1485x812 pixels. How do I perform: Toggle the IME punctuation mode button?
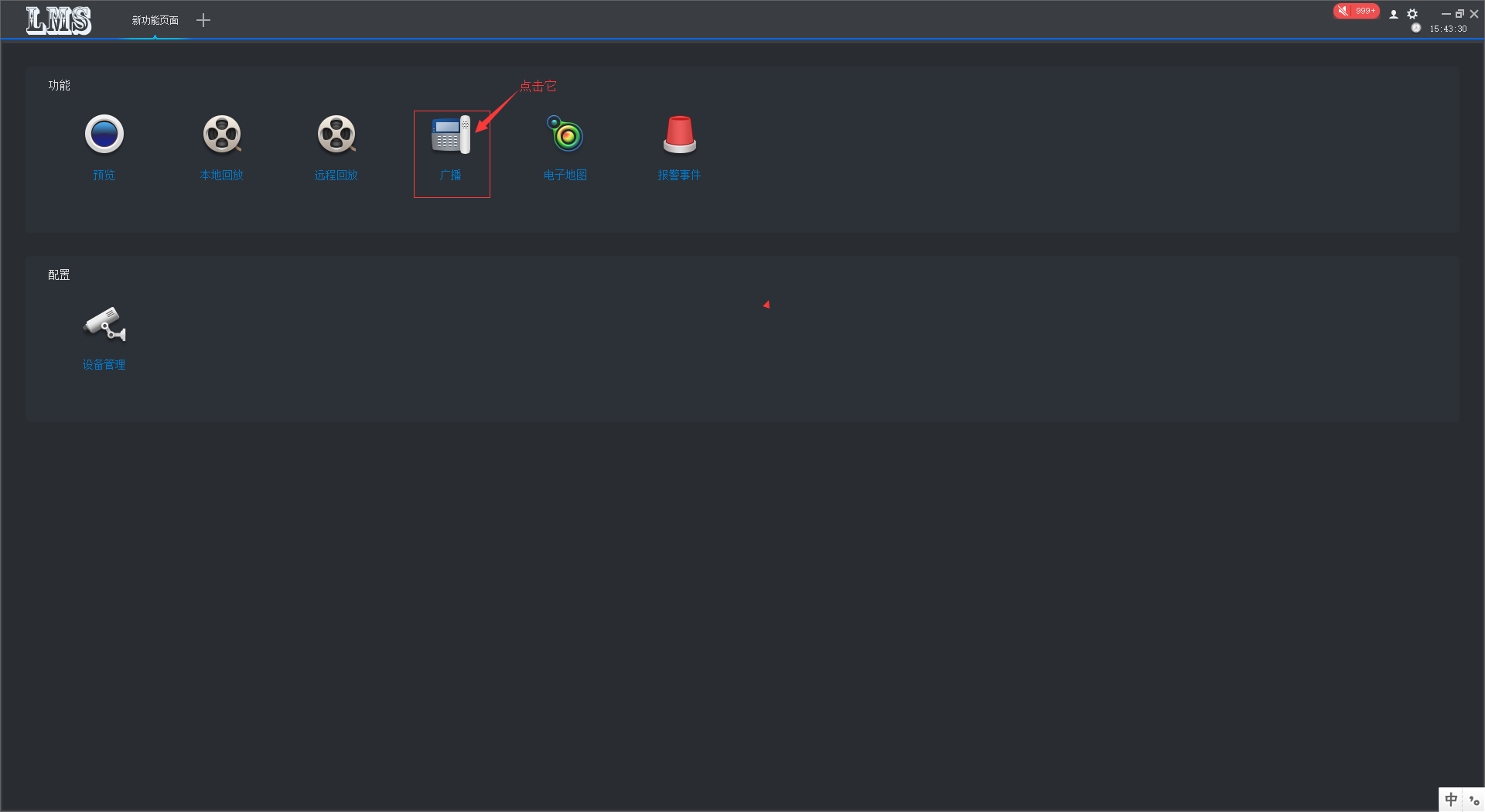pos(1474,800)
